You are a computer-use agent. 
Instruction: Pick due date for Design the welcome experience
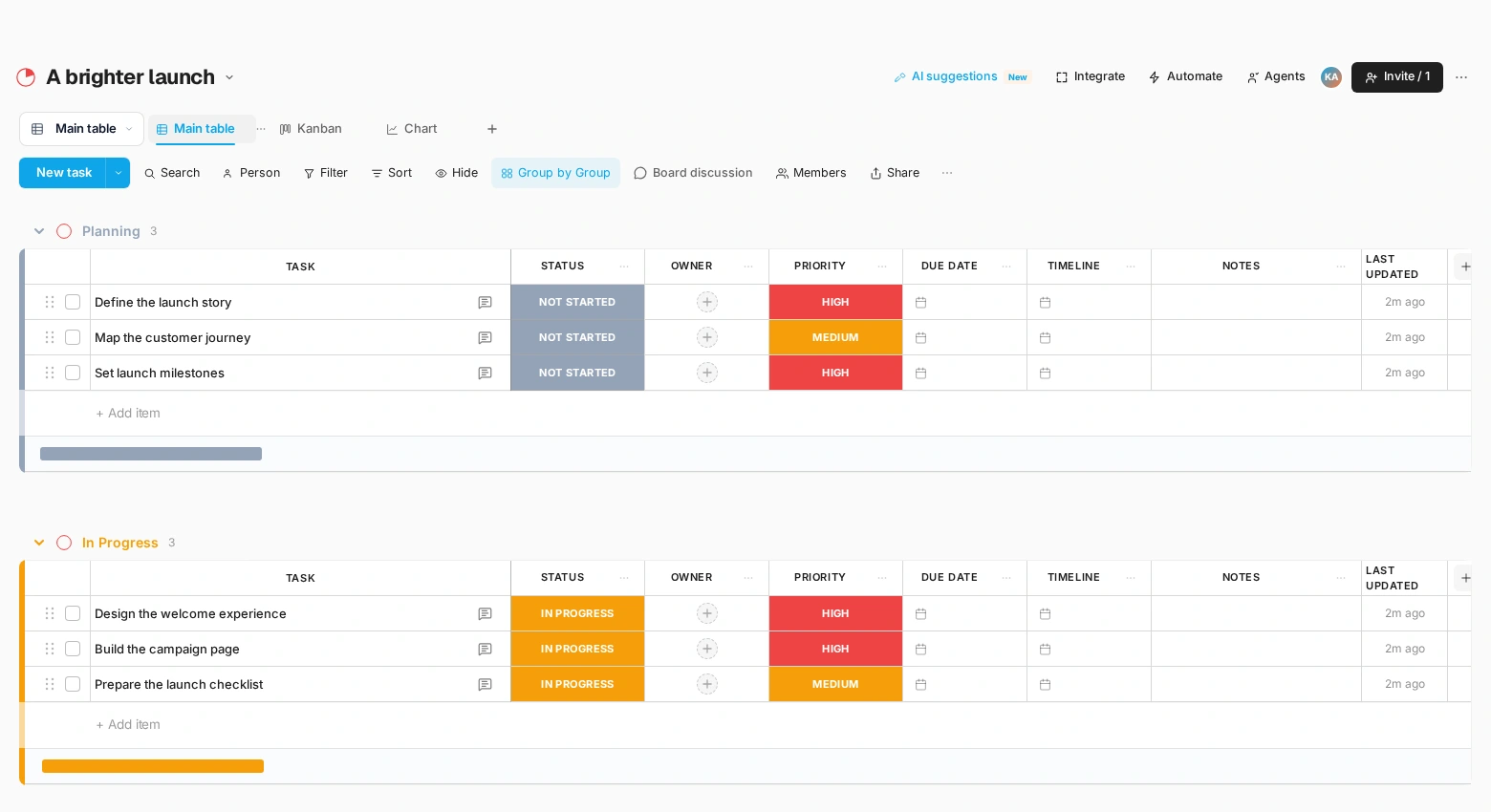(921, 613)
